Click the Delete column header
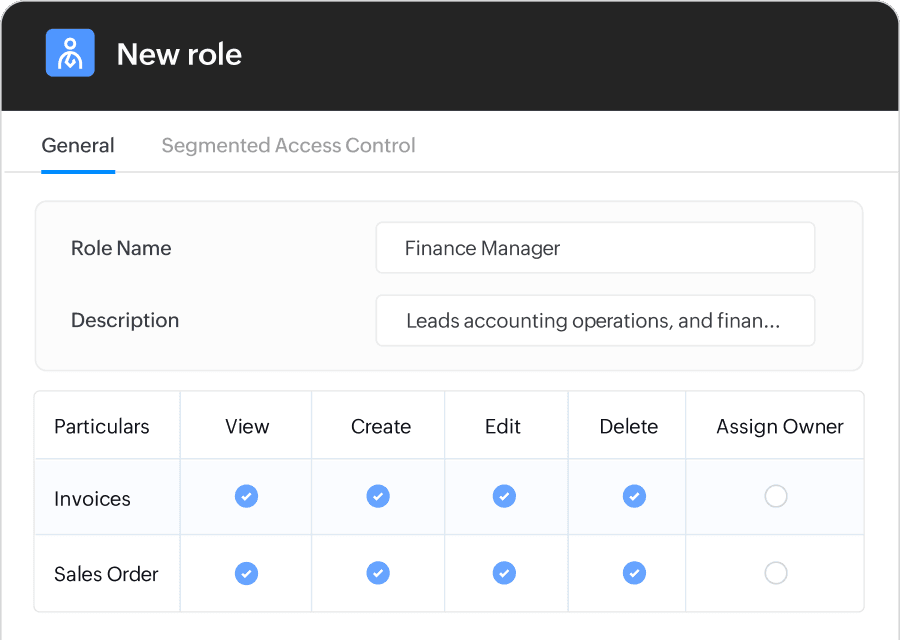Viewport: 900px width, 640px height. (x=629, y=426)
